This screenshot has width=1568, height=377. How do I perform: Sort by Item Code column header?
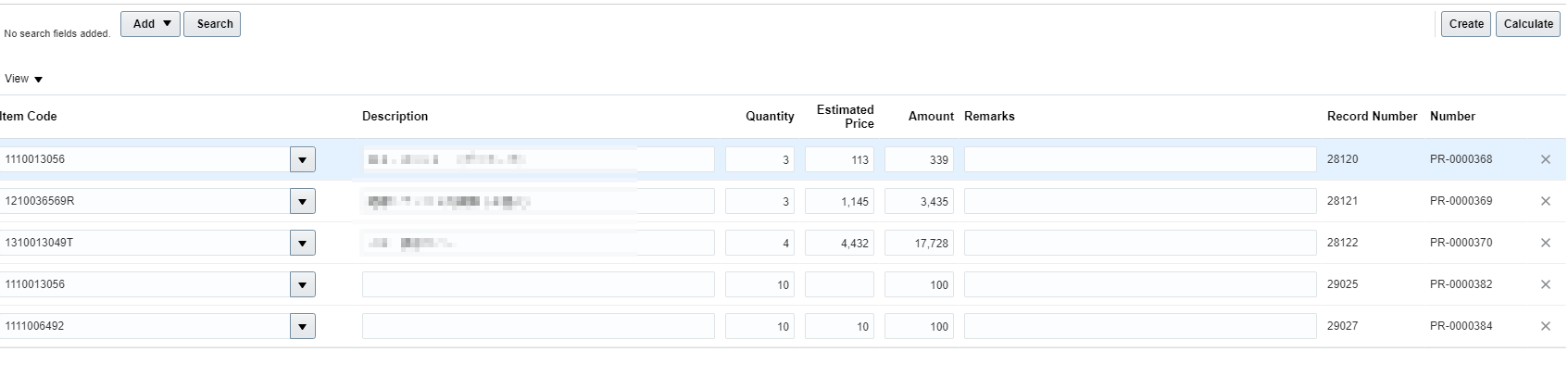coord(29,117)
